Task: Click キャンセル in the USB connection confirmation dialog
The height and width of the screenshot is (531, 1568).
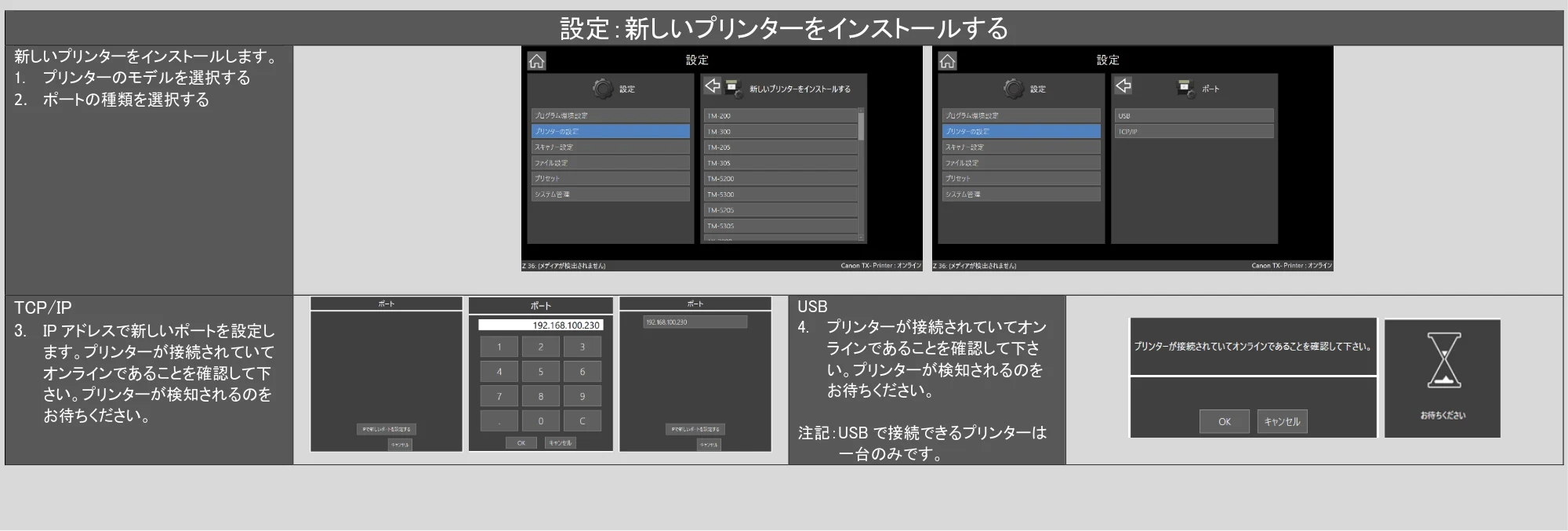Action: coord(1283,421)
